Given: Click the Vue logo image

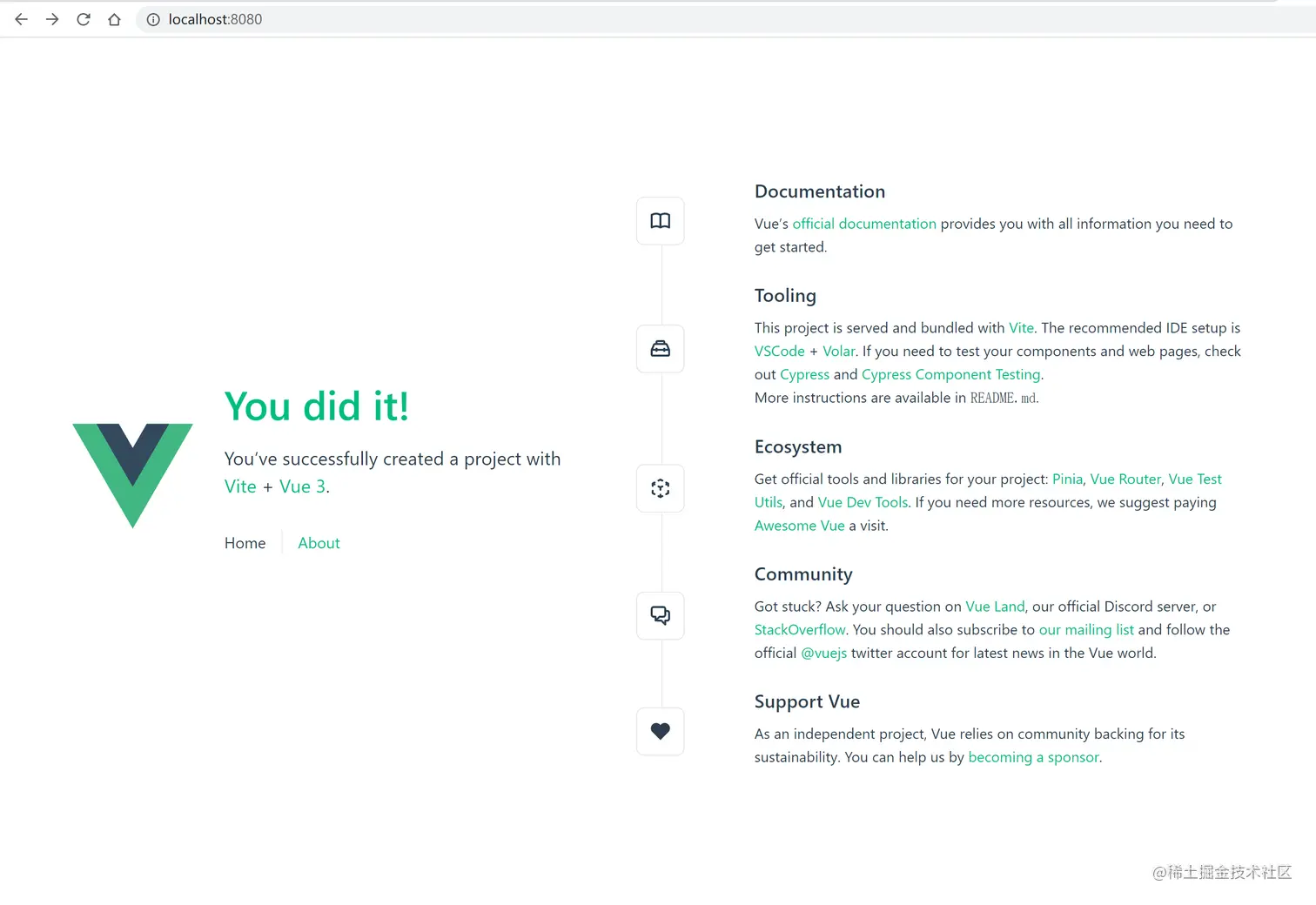Looking at the screenshot, I should tap(132, 475).
